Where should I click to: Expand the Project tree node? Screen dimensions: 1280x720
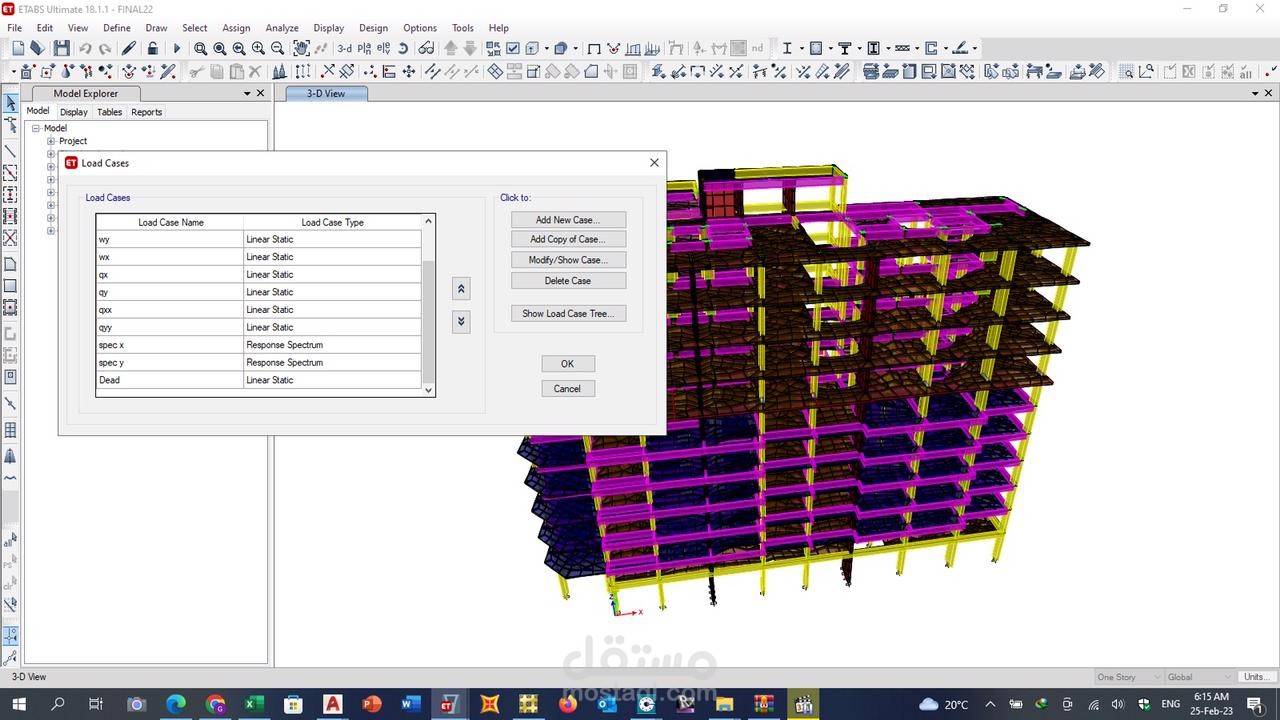(x=51, y=141)
